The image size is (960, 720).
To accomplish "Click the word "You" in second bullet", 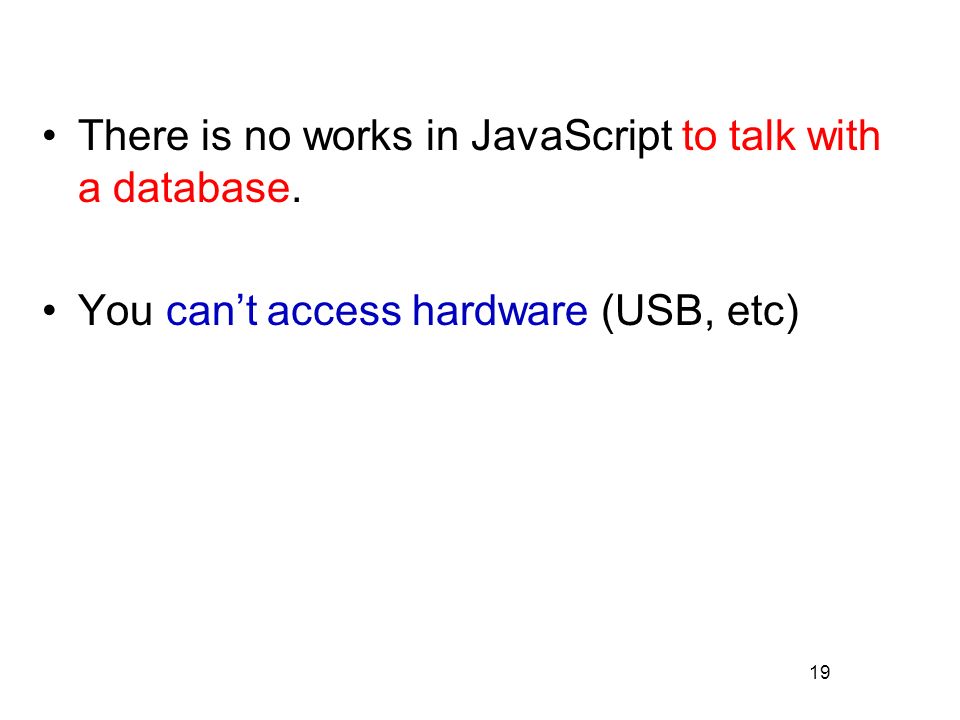I will click(x=115, y=310).
